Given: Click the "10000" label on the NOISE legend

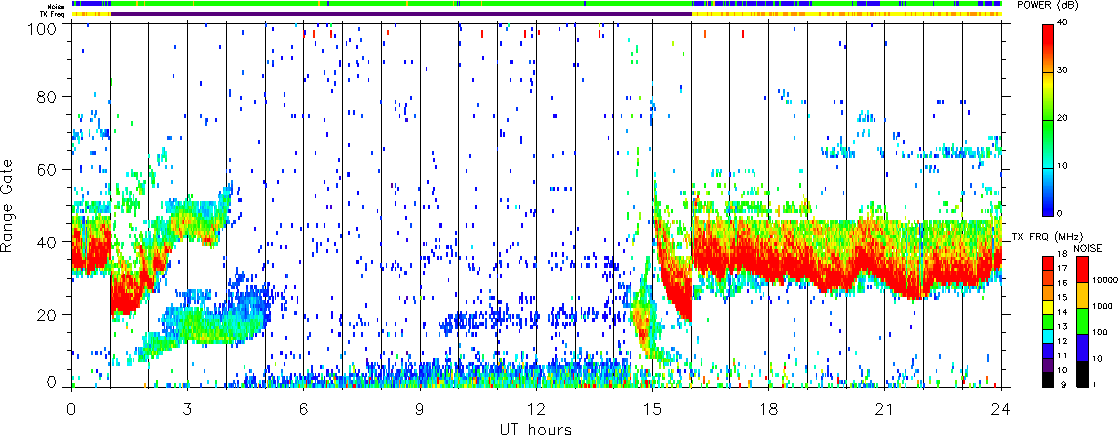Looking at the screenshot, I should coord(1104,280).
